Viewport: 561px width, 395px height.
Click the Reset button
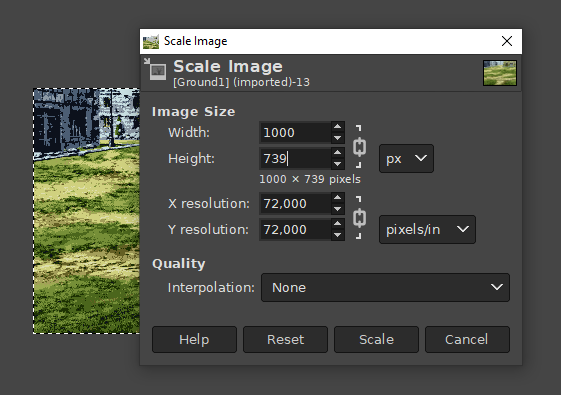pyautogui.click(x=285, y=339)
